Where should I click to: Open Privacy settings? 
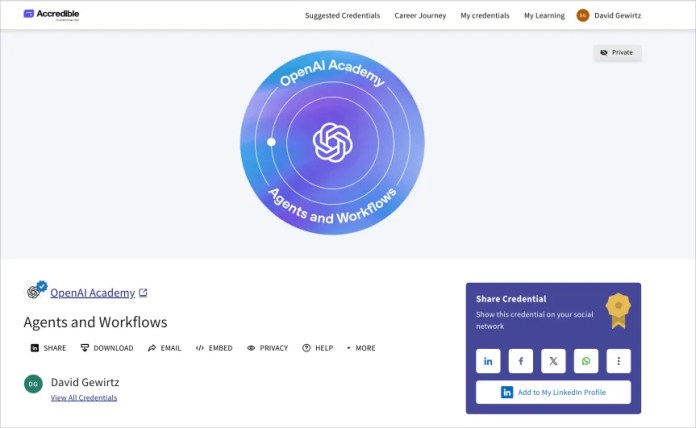267,348
